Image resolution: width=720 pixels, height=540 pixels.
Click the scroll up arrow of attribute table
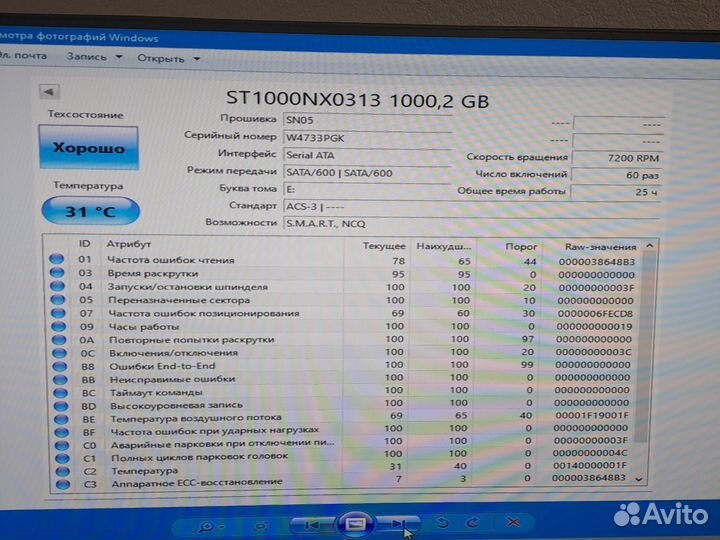649,246
